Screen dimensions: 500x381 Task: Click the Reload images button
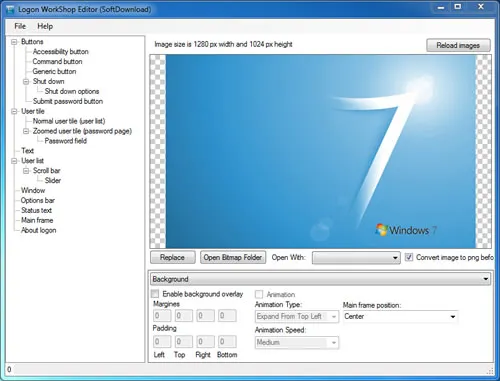click(x=458, y=45)
